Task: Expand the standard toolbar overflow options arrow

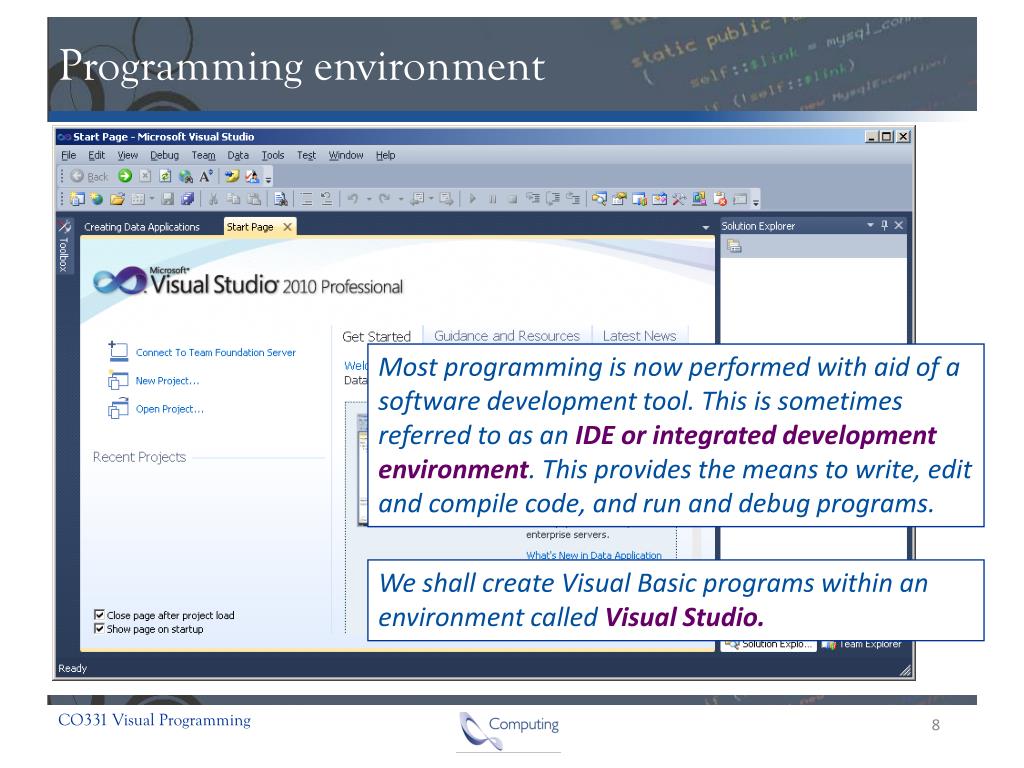Action: click(756, 200)
